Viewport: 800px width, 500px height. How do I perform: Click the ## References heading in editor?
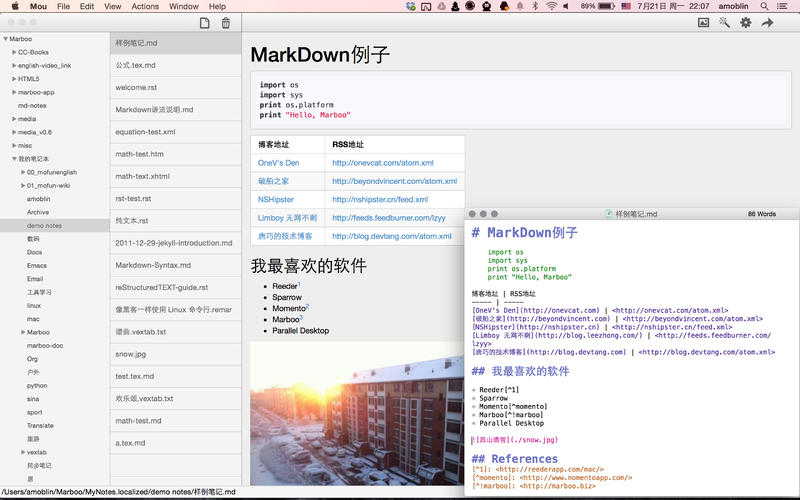(x=514, y=459)
